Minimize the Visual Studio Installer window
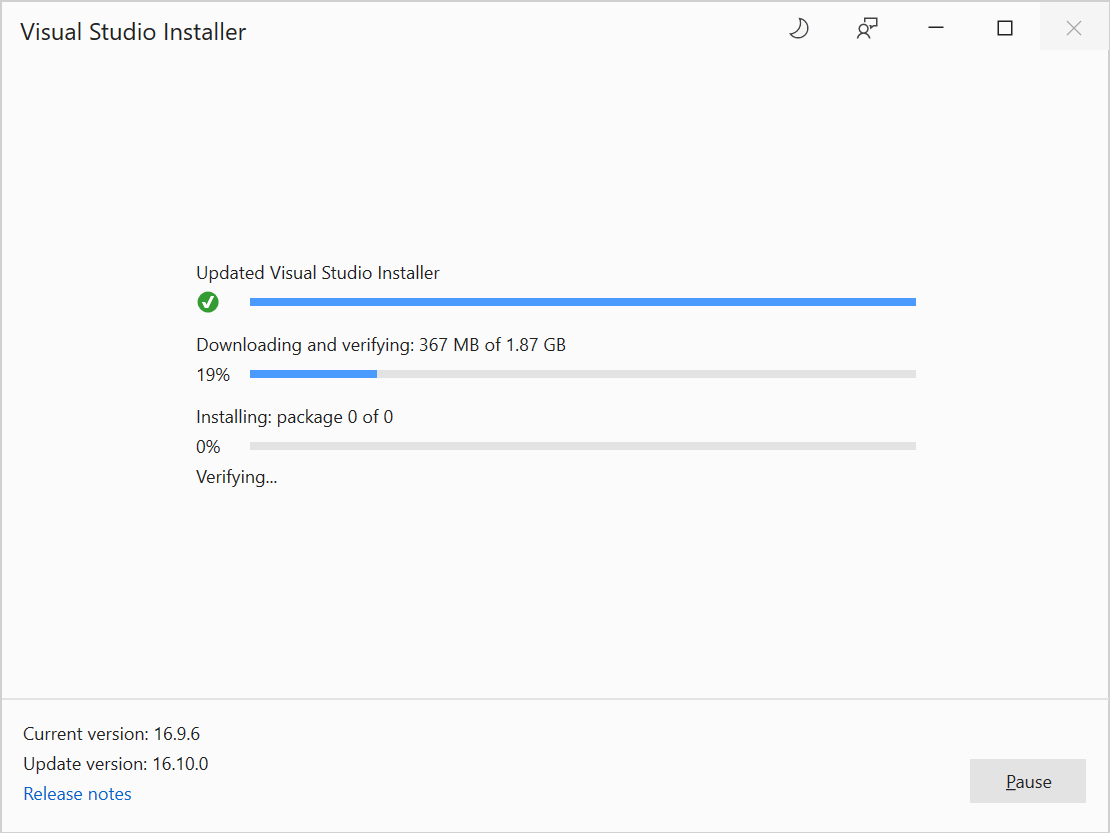This screenshot has height=833, width=1110. (936, 28)
